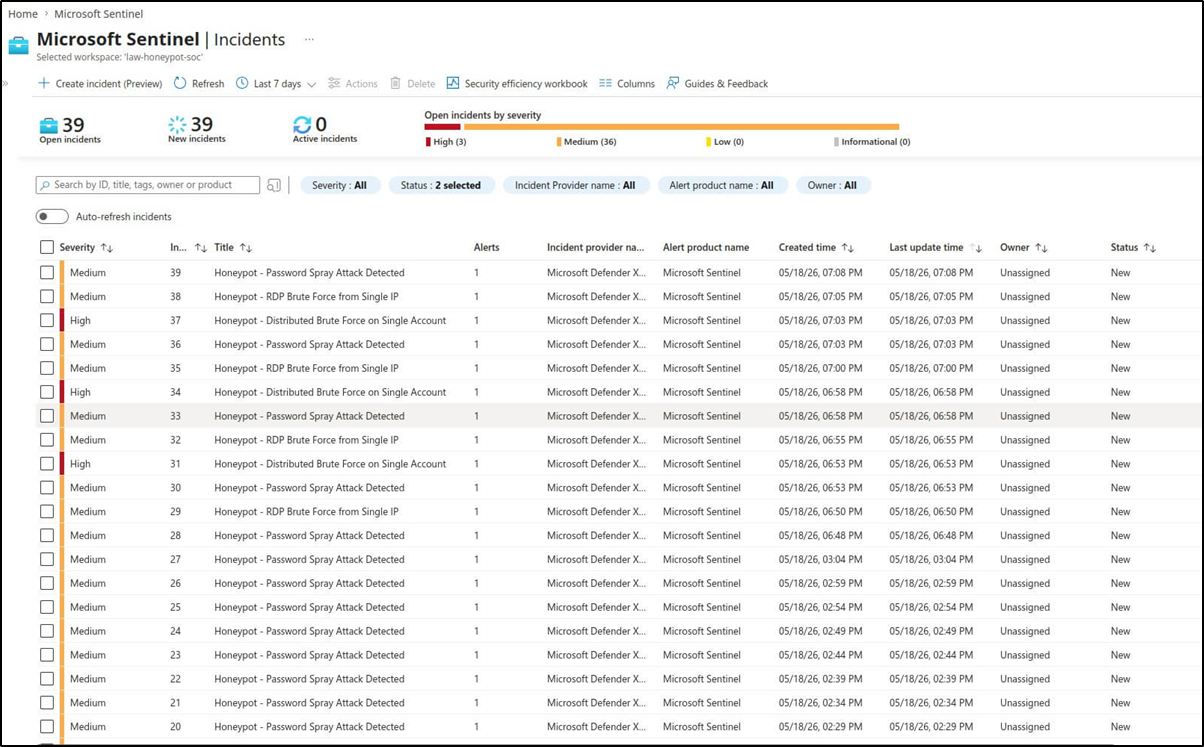This screenshot has height=747, width=1204.
Task: Open Security efficiency workbook
Action: (517, 84)
